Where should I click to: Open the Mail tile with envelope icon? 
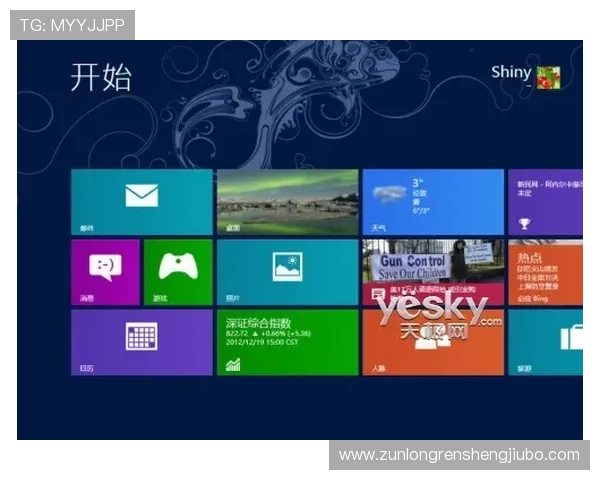(141, 201)
